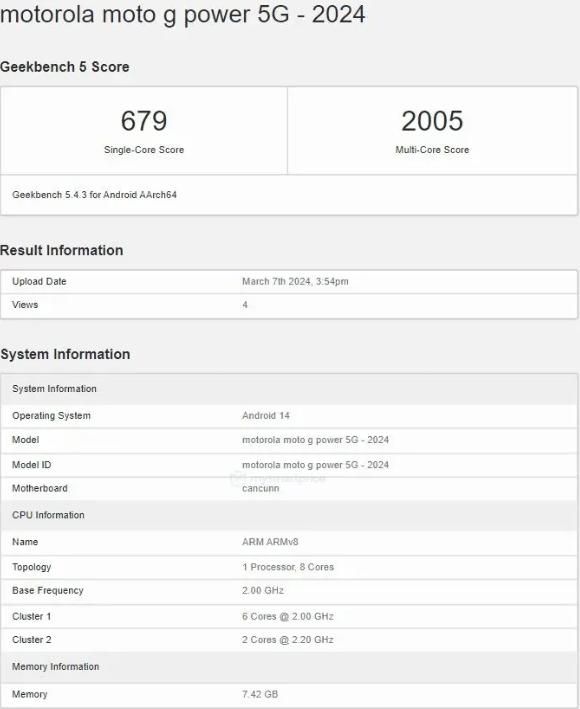Click the 679 single-core score value

[x=144, y=121]
